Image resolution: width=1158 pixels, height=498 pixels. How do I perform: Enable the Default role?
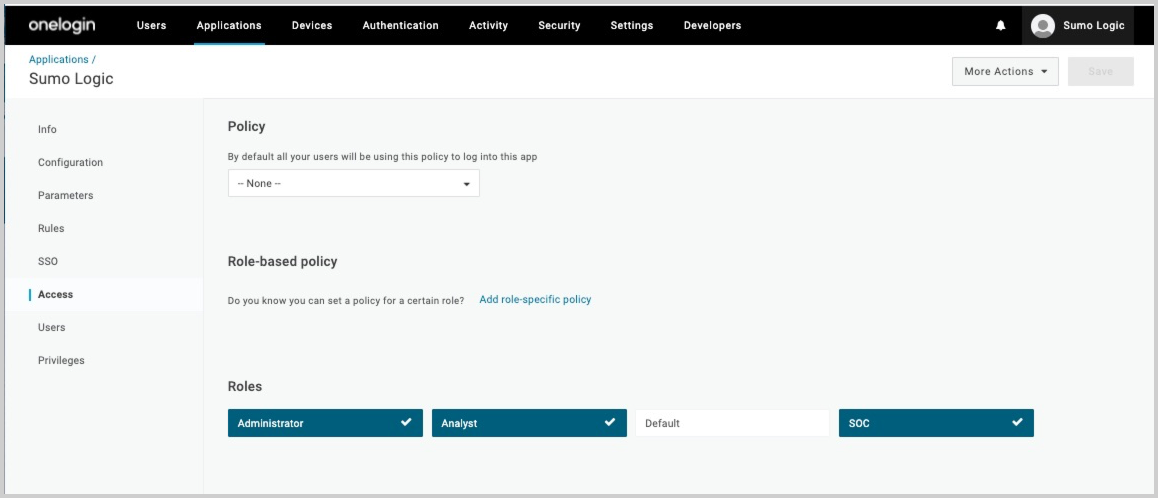pos(732,423)
